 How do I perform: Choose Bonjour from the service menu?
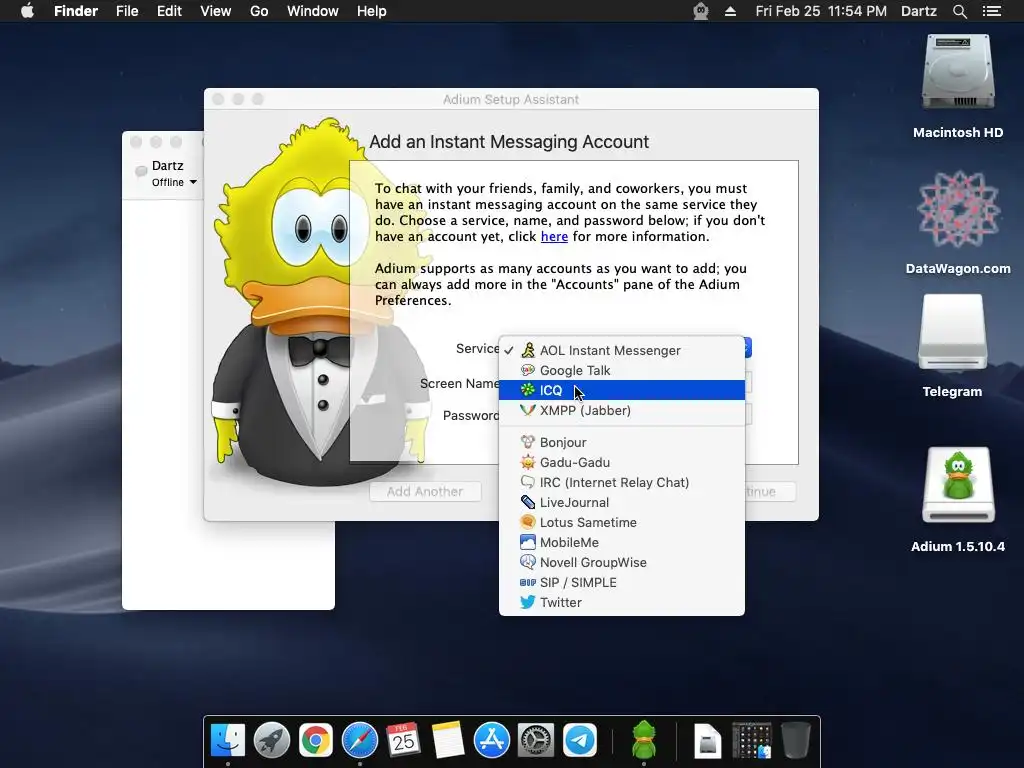[621, 442]
